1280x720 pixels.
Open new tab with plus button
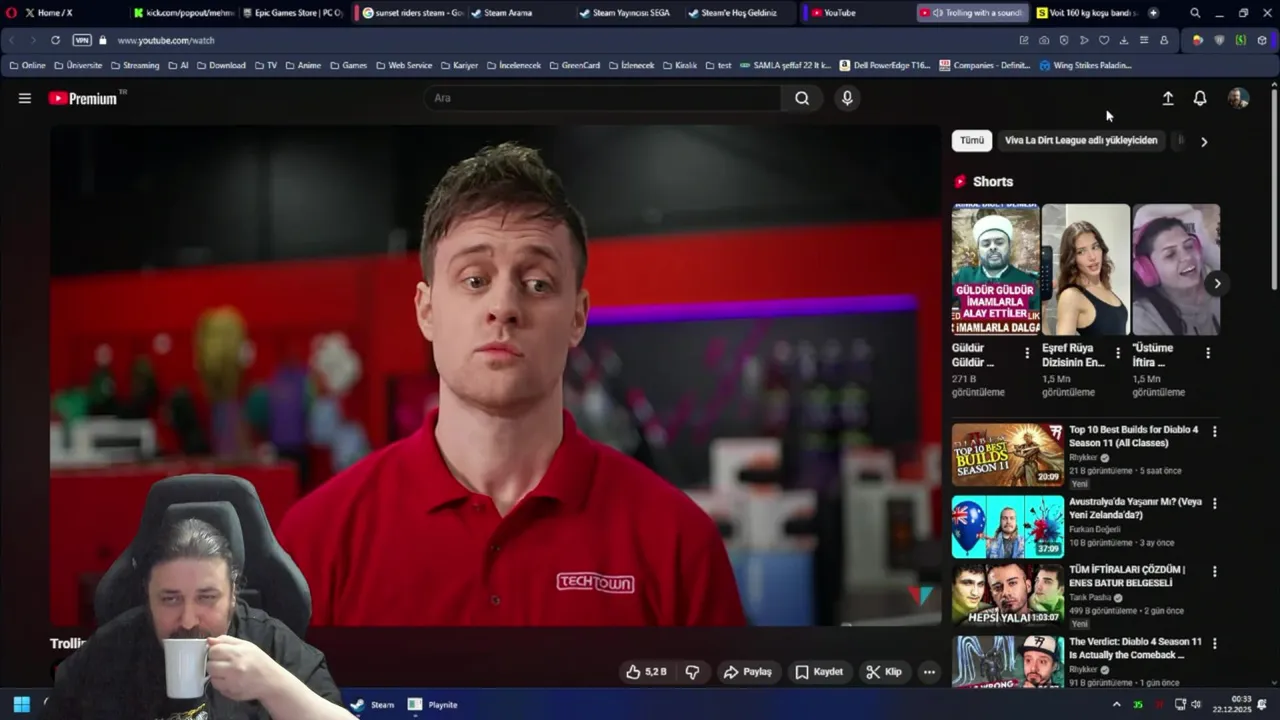point(1153,13)
